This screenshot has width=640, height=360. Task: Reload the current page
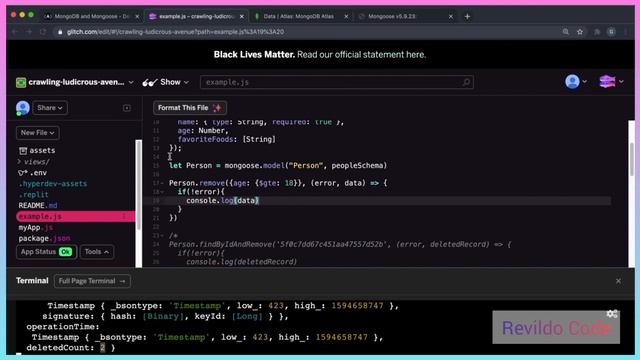(x=42, y=32)
